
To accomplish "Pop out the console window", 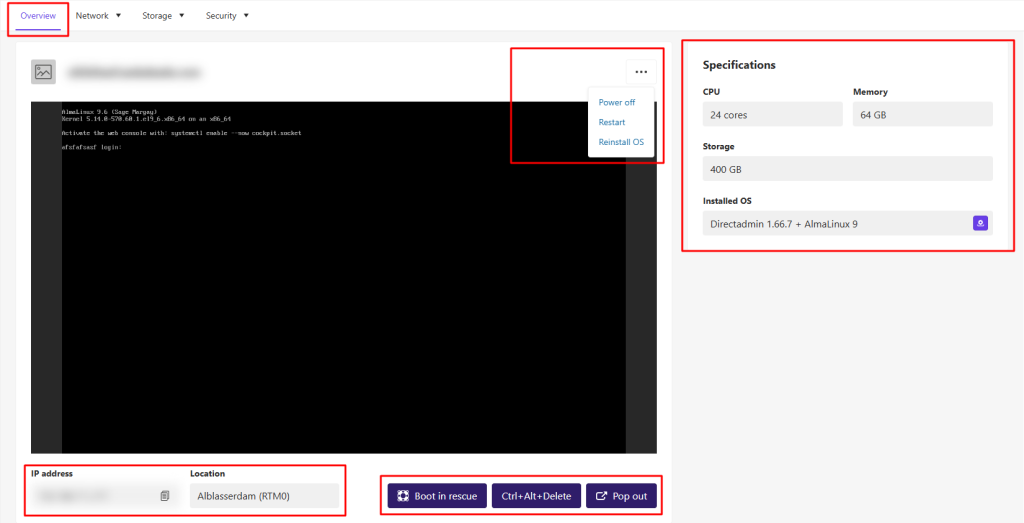I will tap(621, 496).
